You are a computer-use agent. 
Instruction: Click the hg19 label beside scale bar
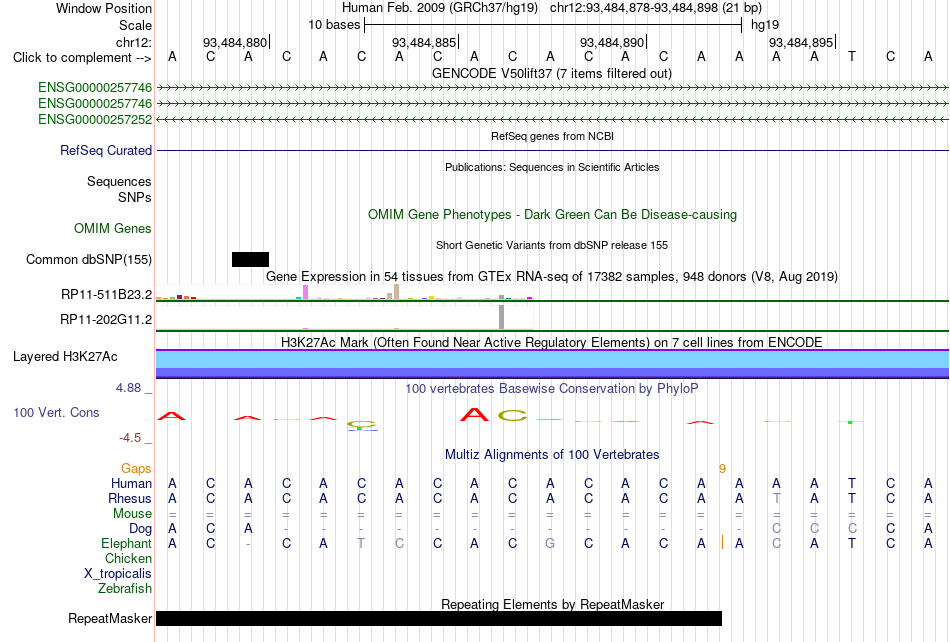(765, 25)
